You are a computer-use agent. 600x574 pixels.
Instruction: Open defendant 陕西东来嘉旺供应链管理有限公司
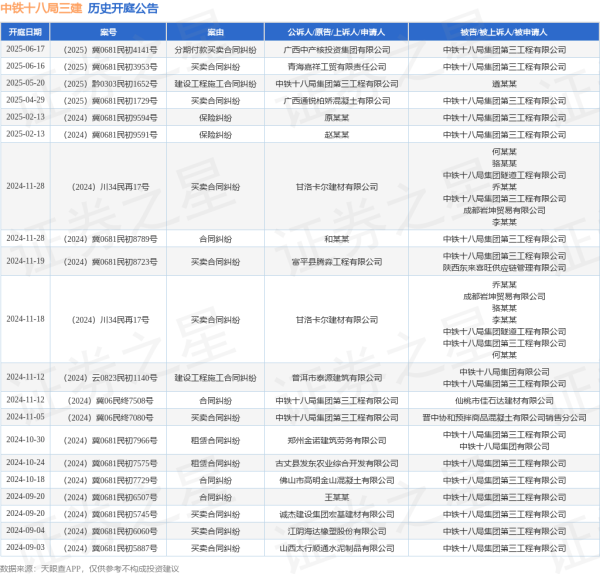point(504,267)
